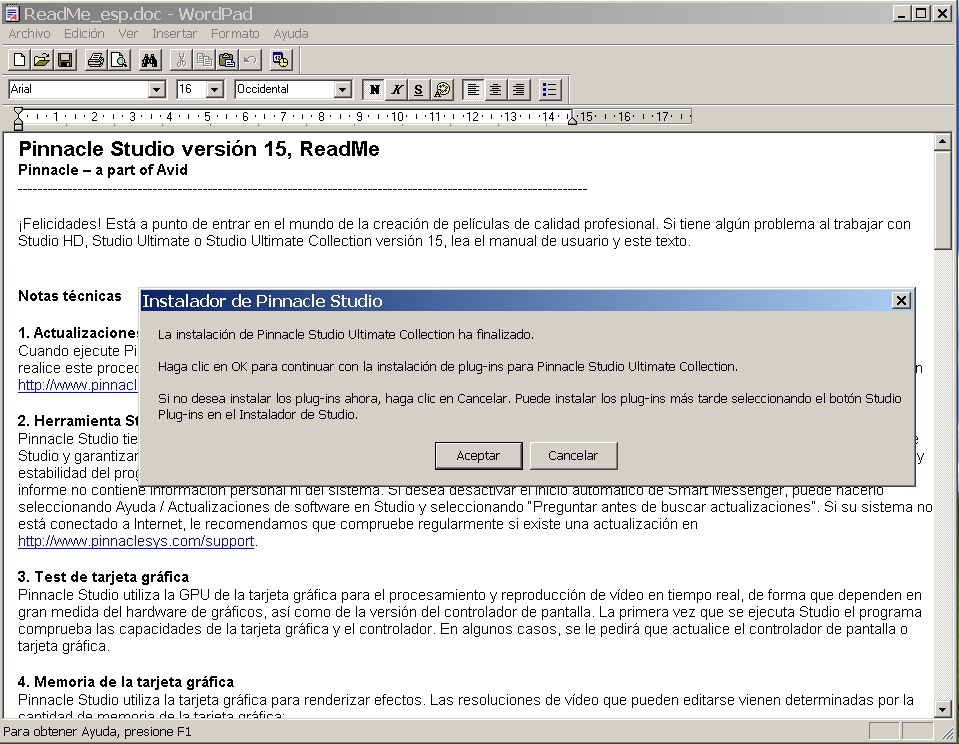
Task: Click the bullet list toolbar button
Action: [550, 90]
